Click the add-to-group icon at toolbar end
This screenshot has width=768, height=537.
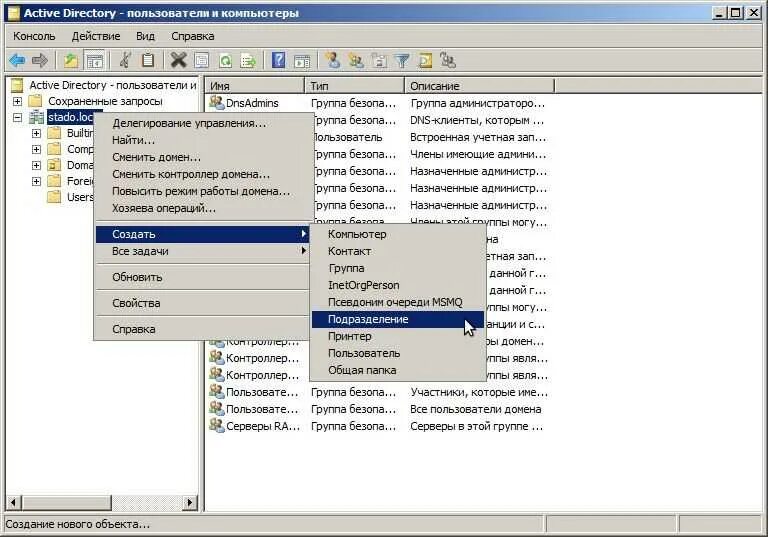coord(448,60)
